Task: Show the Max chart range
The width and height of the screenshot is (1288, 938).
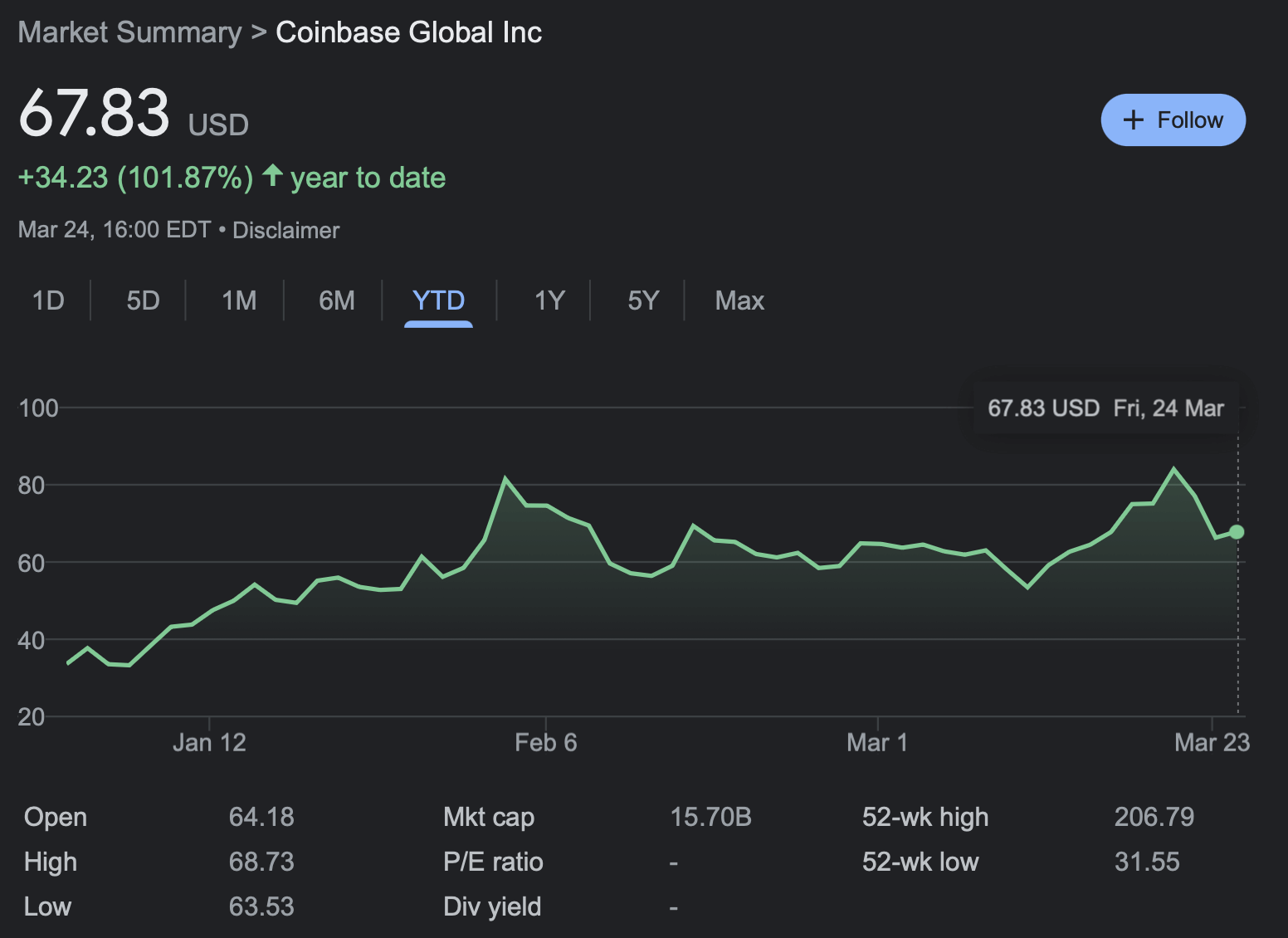Action: coord(739,300)
